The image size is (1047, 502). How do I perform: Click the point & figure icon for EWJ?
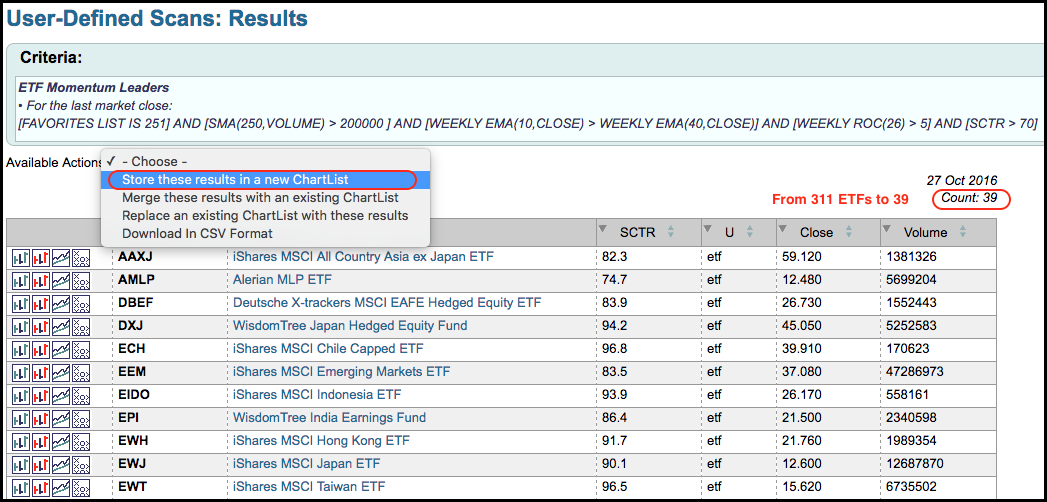pos(81,465)
